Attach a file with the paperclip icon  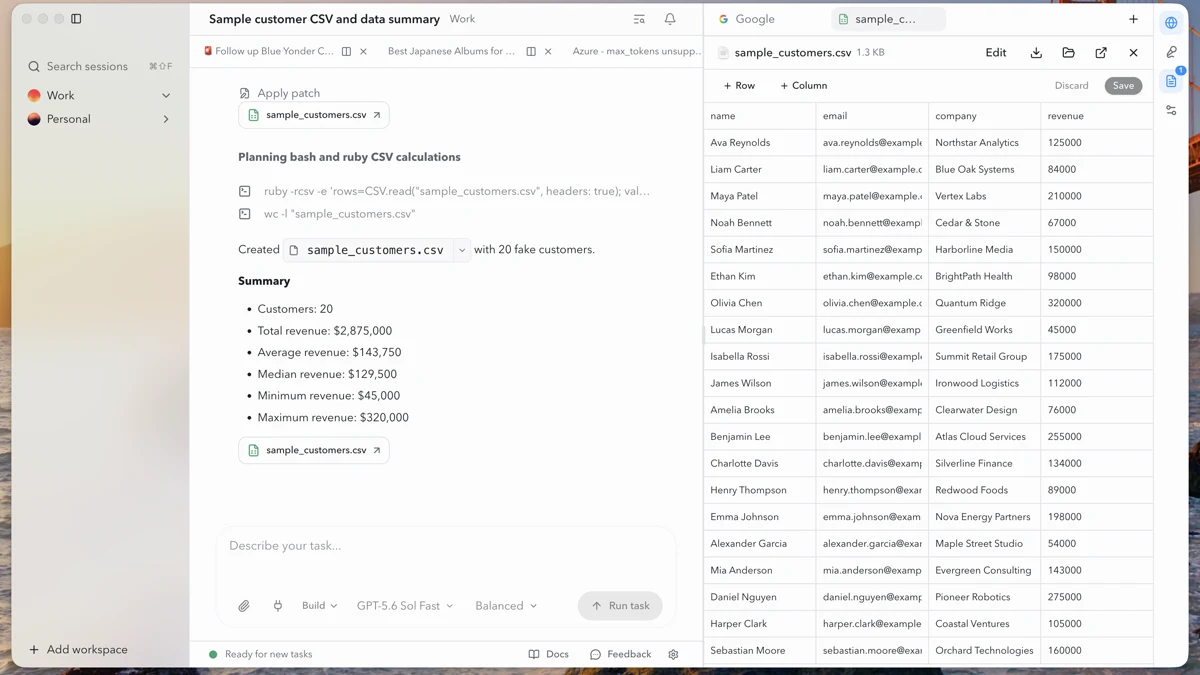244,606
